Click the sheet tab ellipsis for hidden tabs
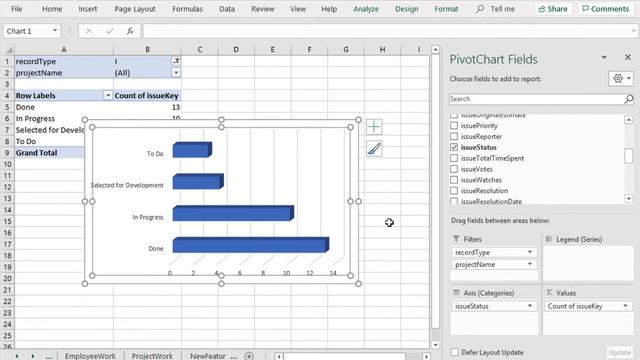640x360 pixels. pos(49,356)
